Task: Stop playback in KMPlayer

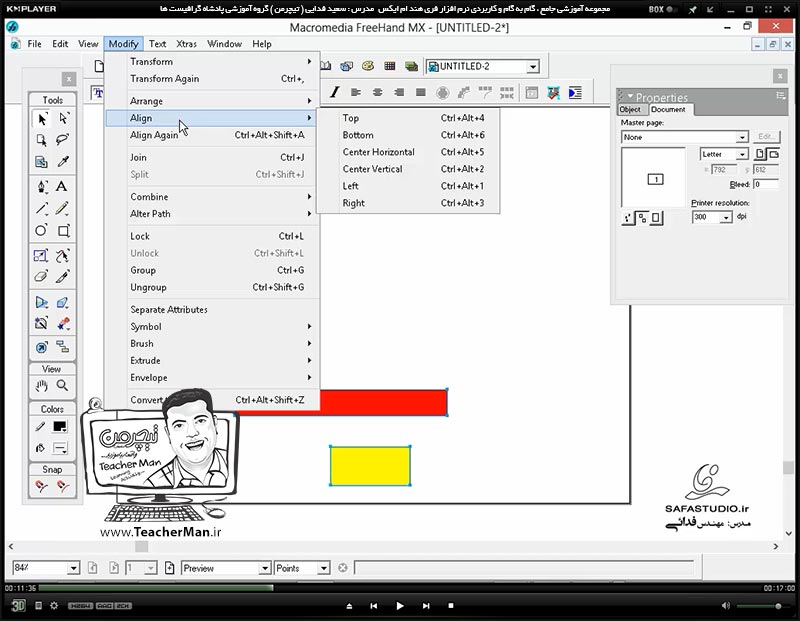Action: tap(451, 606)
